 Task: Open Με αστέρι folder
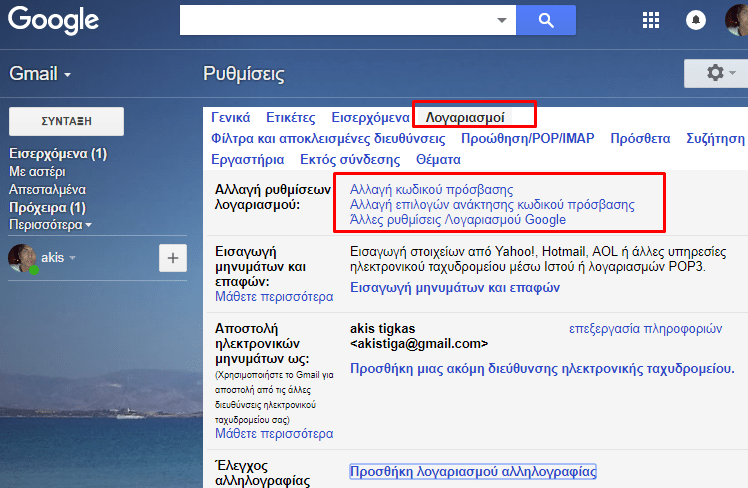pos(37,172)
